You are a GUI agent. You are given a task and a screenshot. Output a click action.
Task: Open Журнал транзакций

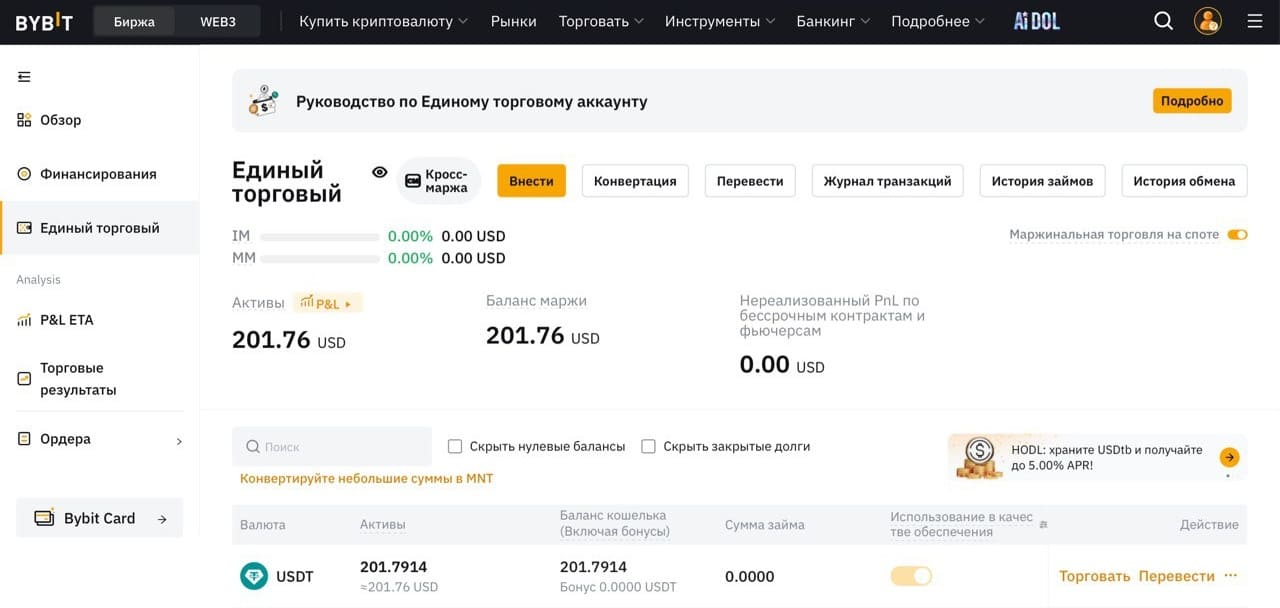point(887,181)
